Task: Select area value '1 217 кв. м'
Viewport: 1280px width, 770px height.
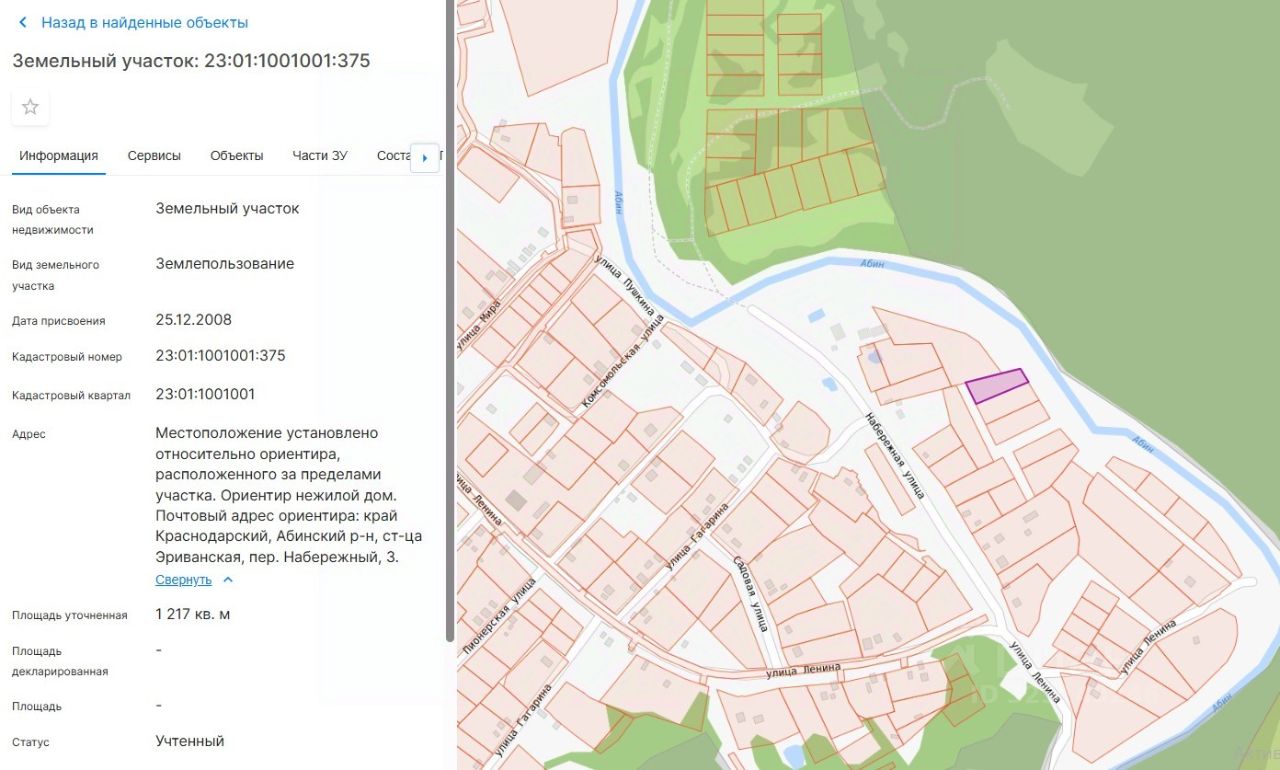Action: [x=193, y=614]
